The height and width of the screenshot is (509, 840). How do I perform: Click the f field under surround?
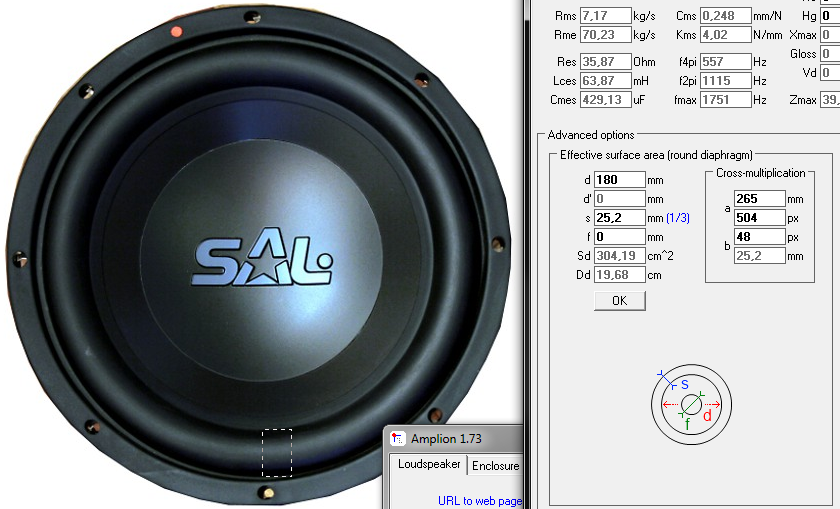click(x=620, y=236)
